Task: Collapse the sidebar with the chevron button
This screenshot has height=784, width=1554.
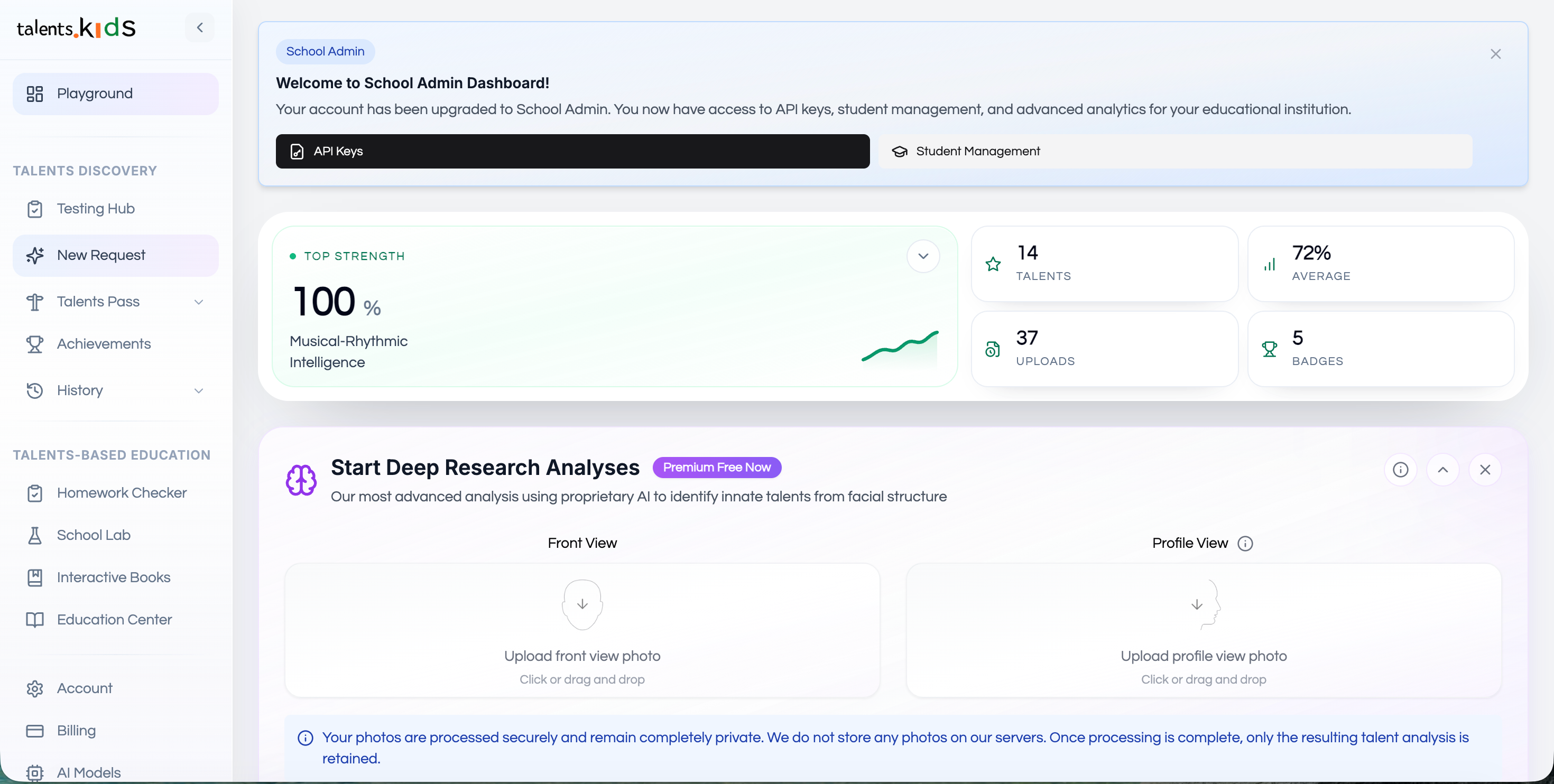Action: pos(200,27)
